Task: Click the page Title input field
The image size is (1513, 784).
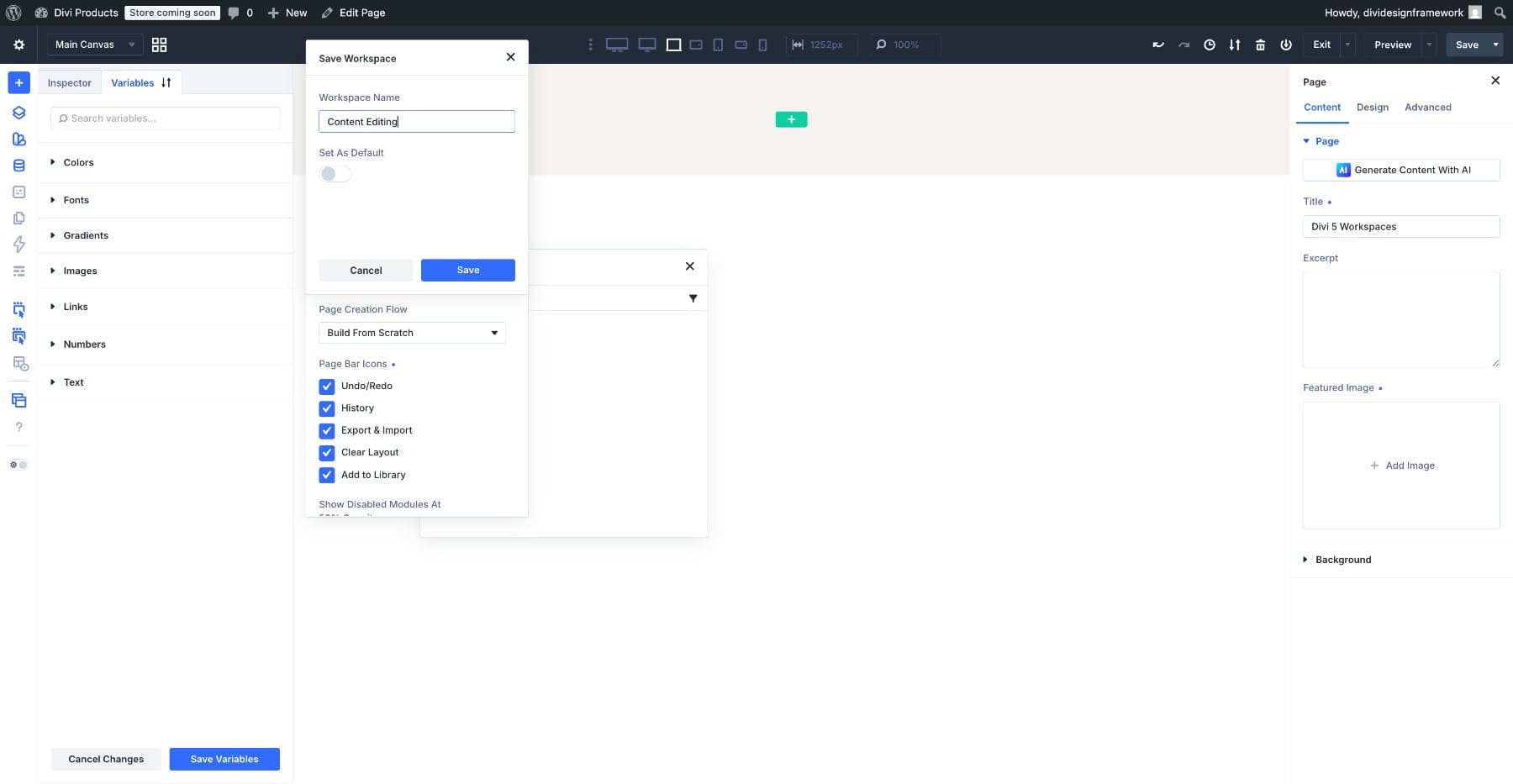Action: click(x=1401, y=227)
